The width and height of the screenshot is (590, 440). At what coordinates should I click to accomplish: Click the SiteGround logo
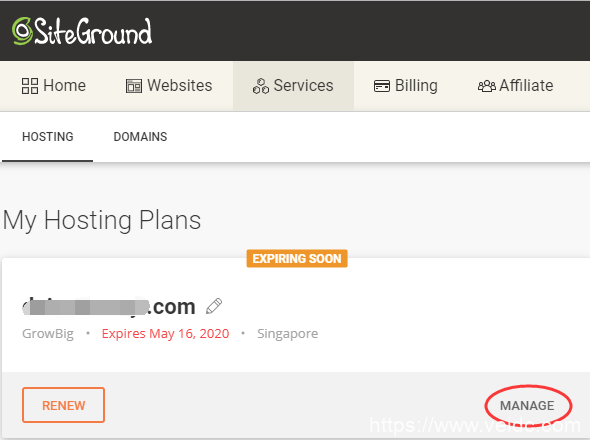pyautogui.click(x=82, y=31)
